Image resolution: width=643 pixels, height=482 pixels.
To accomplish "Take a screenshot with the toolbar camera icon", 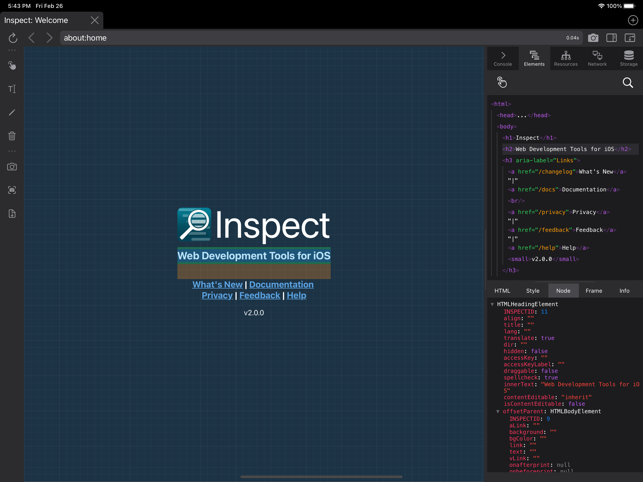I will click(x=593, y=38).
